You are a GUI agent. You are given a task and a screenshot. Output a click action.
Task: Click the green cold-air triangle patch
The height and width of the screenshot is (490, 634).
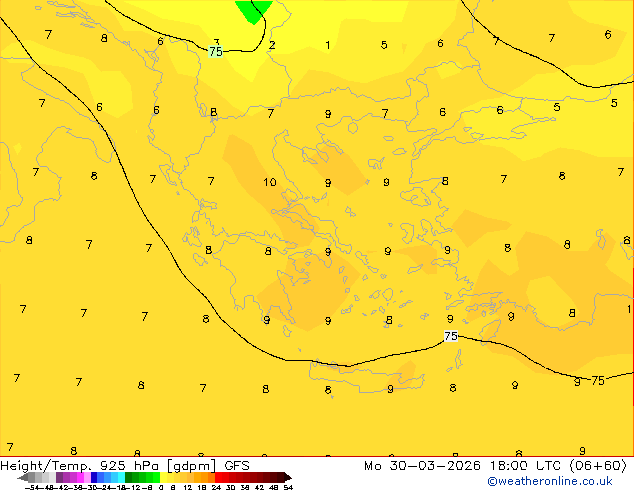click(254, 11)
